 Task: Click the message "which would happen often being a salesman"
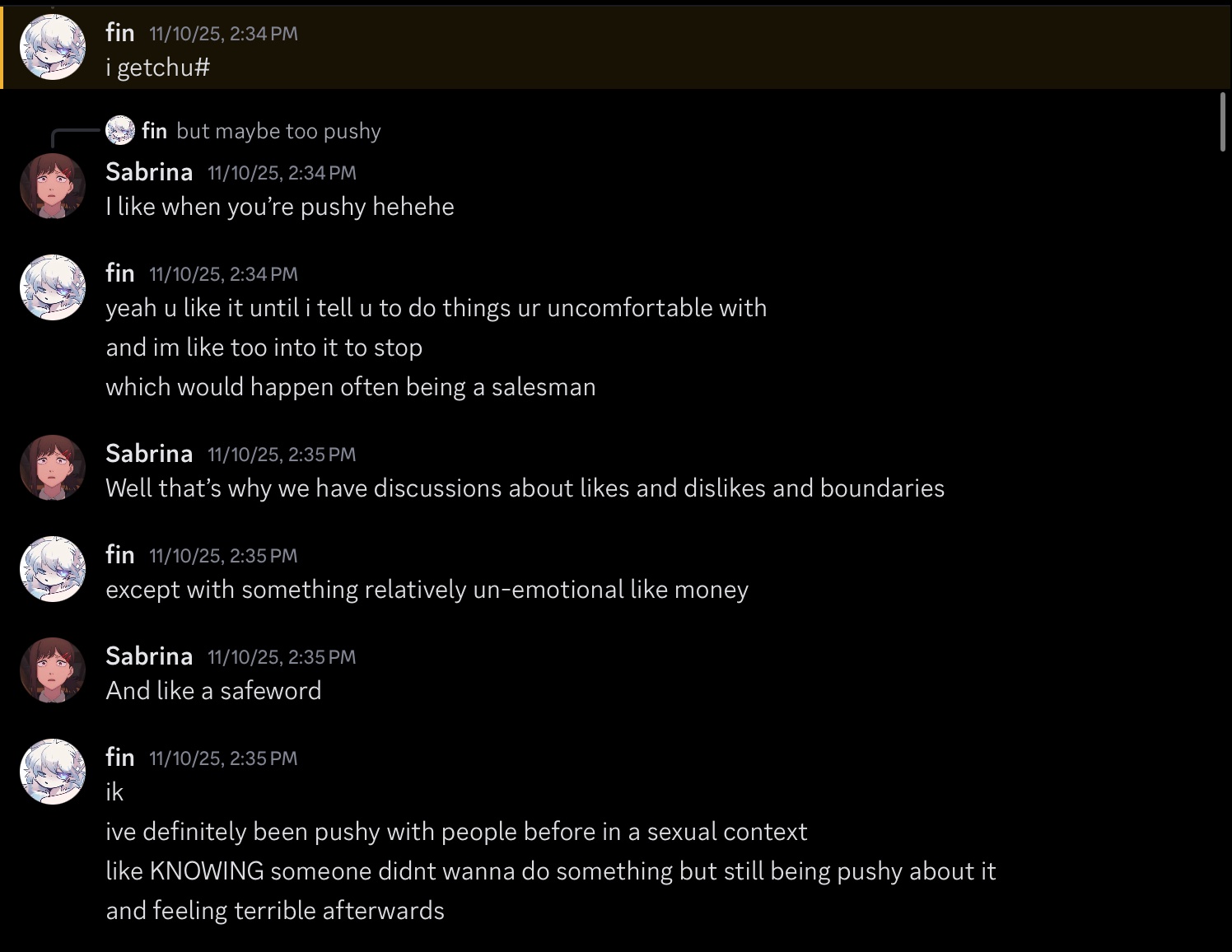point(350,387)
